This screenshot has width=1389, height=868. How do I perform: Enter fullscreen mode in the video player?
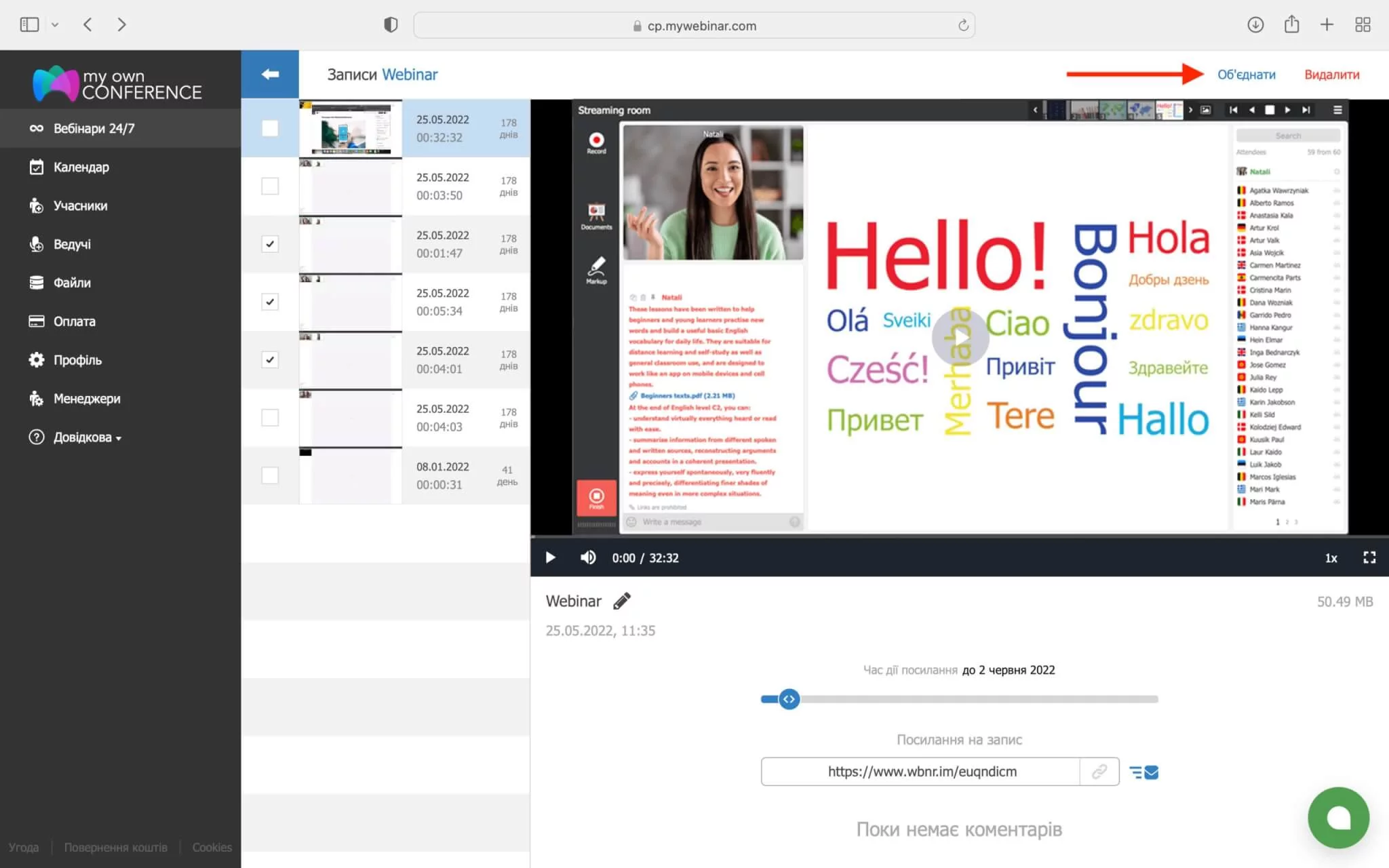pos(1369,557)
